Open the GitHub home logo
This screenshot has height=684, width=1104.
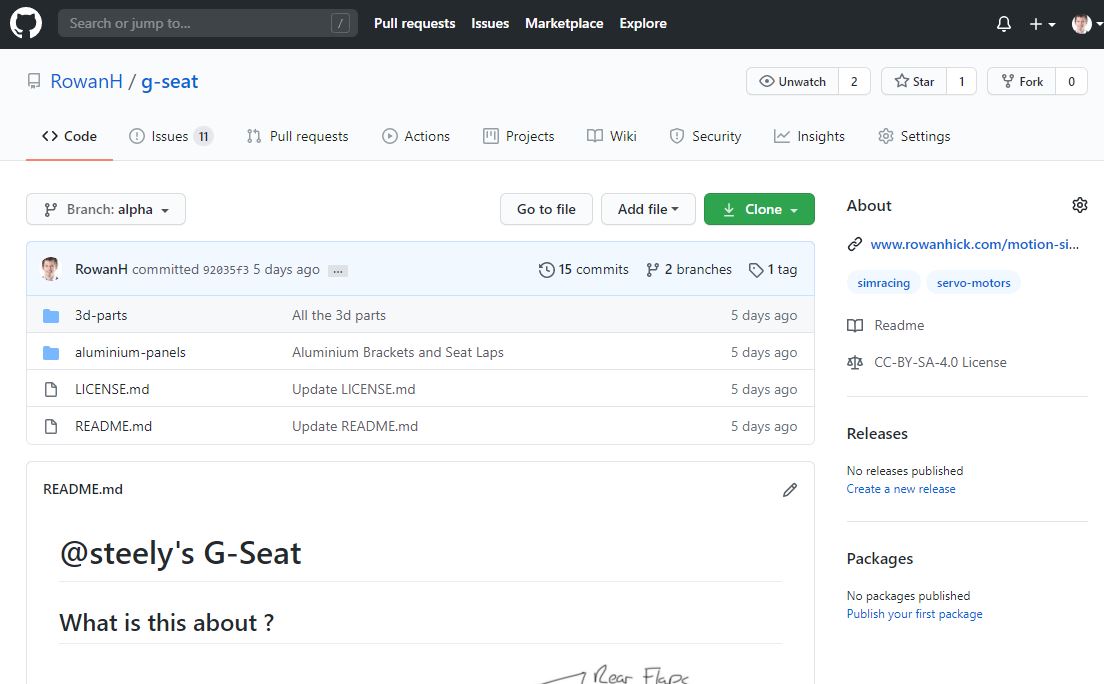tap(26, 23)
